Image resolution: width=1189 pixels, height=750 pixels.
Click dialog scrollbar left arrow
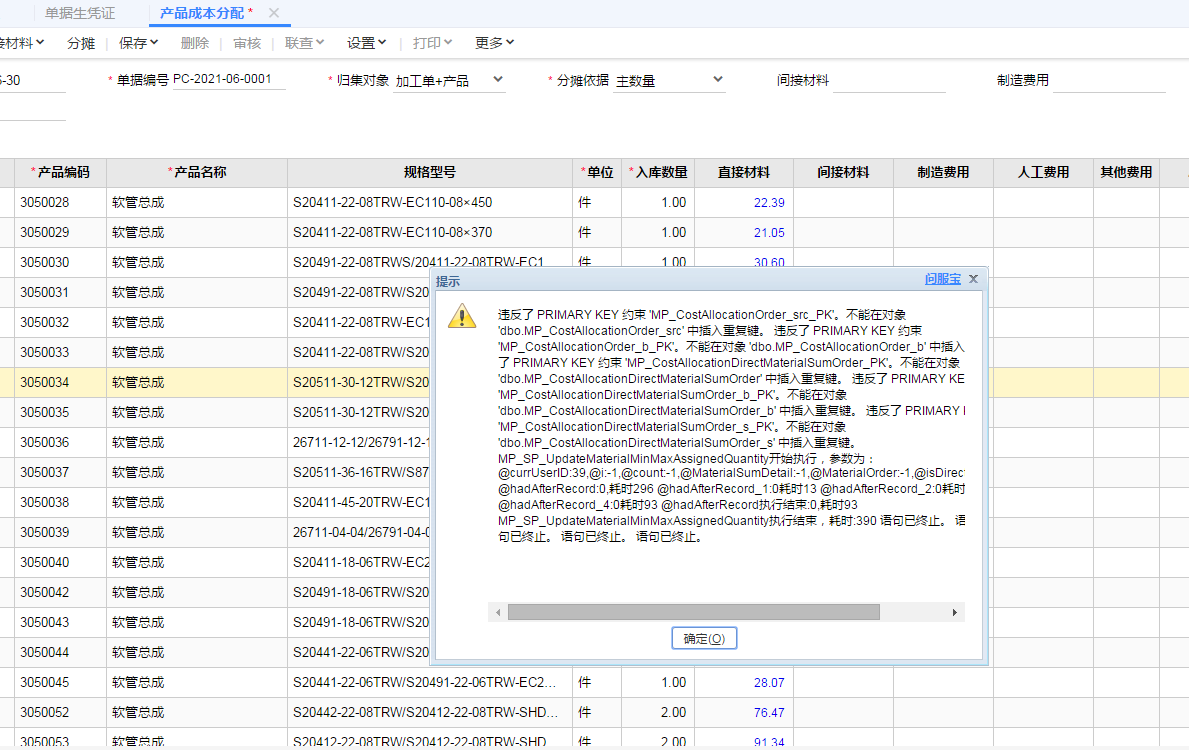click(x=497, y=612)
